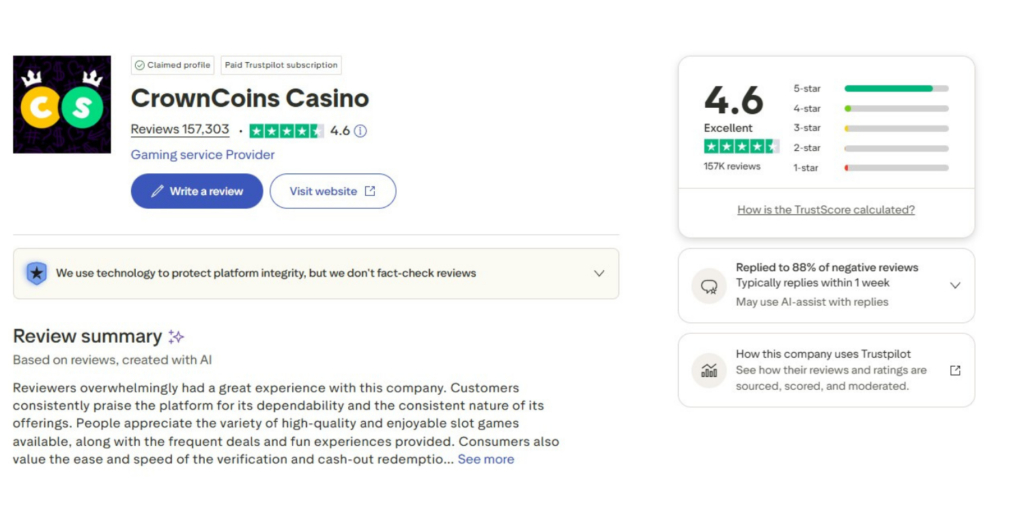Click the Gaming service Provider category link

click(x=203, y=155)
